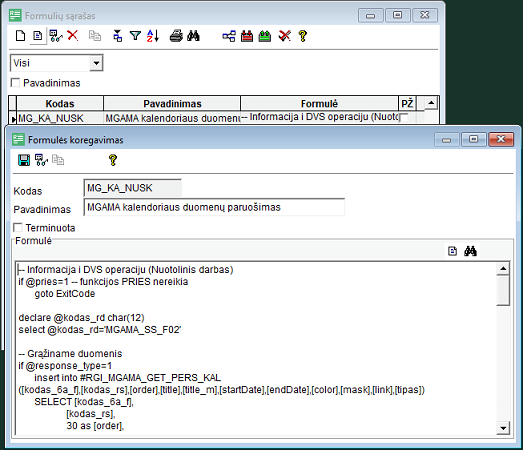Click scroll up arrow of formula list grid

[431, 103]
